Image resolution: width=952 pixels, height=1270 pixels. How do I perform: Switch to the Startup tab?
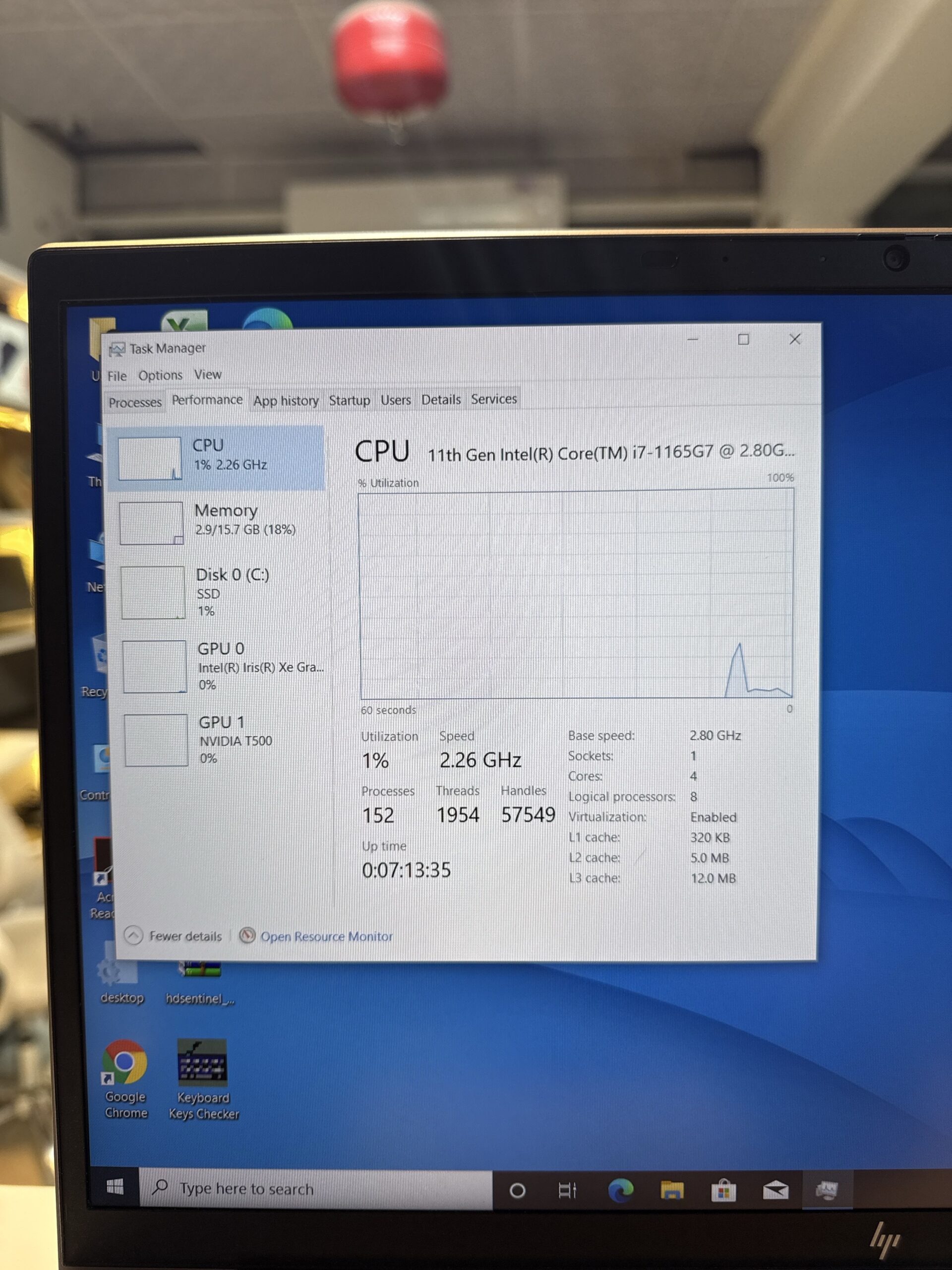tap(349, 400)
